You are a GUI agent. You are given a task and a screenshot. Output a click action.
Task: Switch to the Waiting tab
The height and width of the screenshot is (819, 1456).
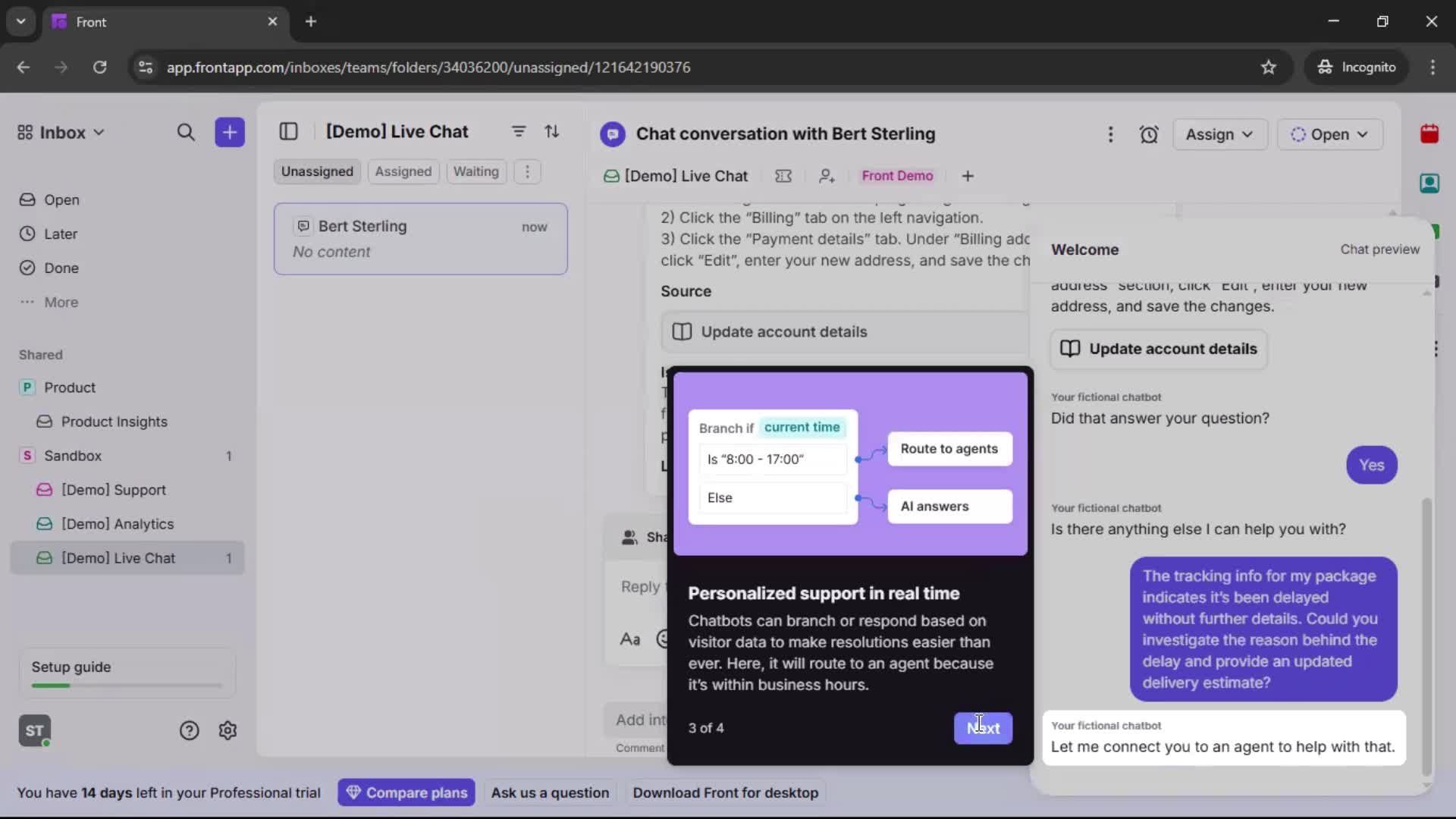[475, 171]
